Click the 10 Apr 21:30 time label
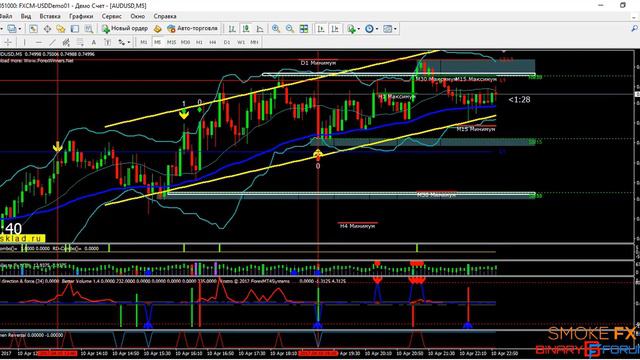Screen dimensions: 640x360 441,353
